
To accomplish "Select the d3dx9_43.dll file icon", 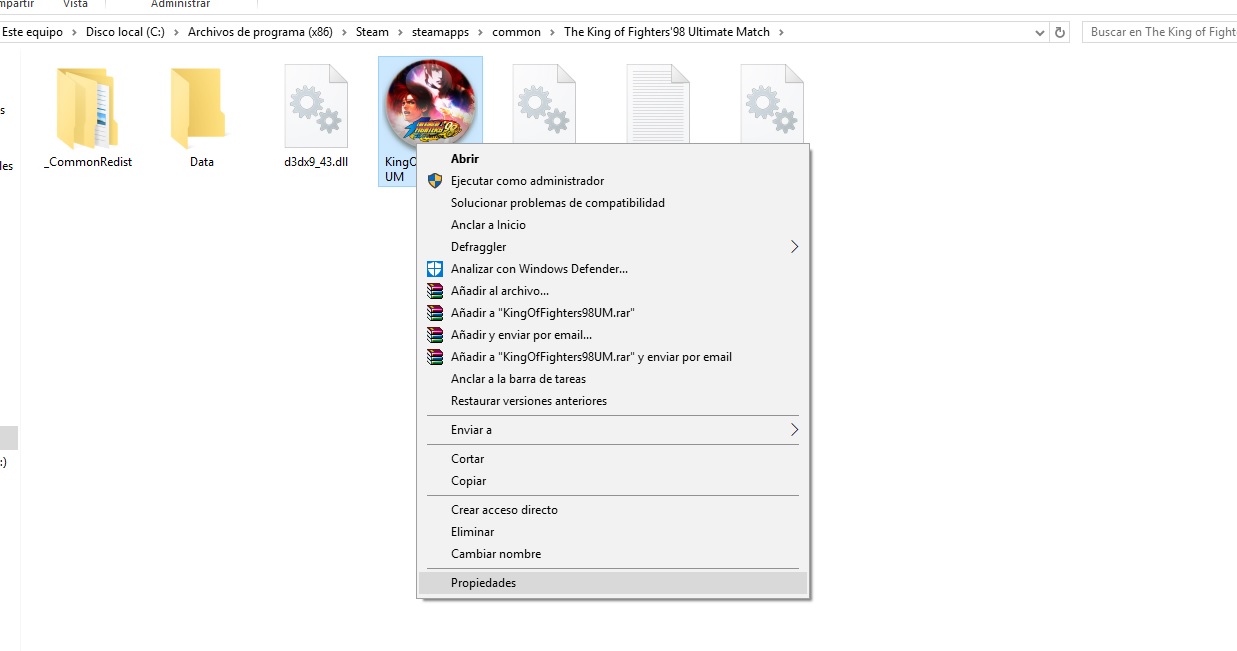I will pos(316,106).
